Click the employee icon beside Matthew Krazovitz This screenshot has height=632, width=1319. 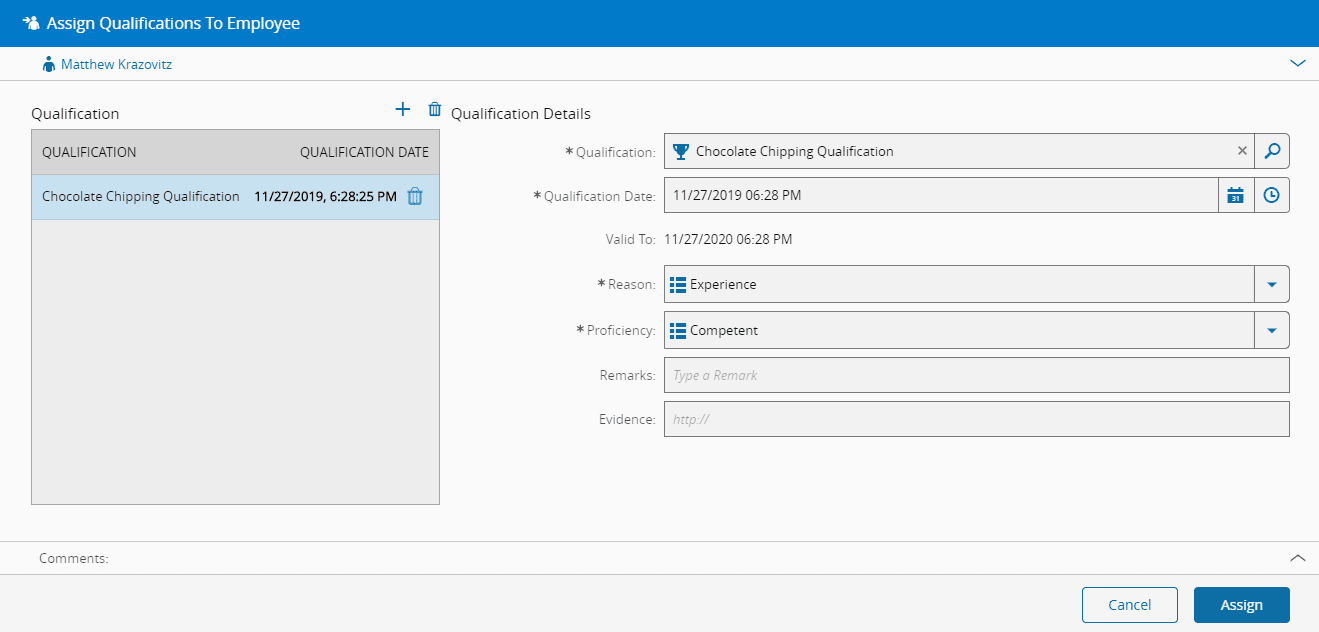click(x=48, y=64)
